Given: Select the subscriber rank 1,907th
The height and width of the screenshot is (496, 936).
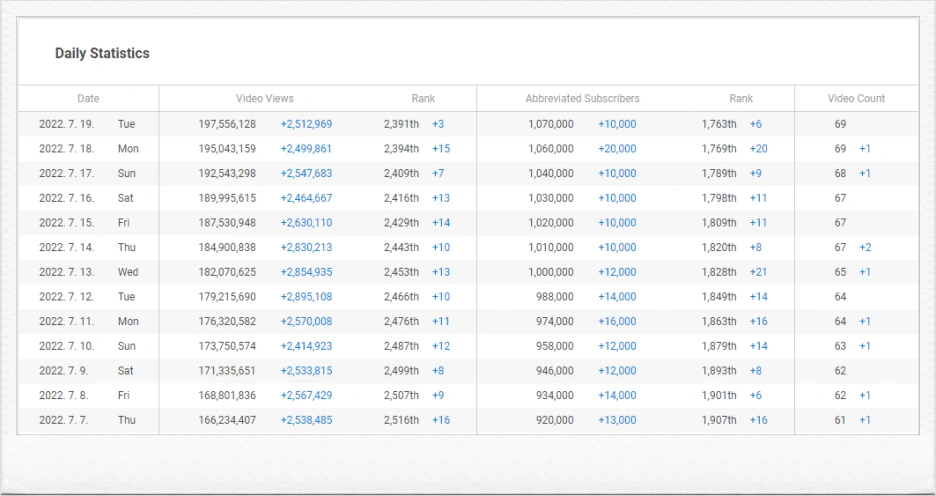Looking at the screenshot, I should 719,420.
